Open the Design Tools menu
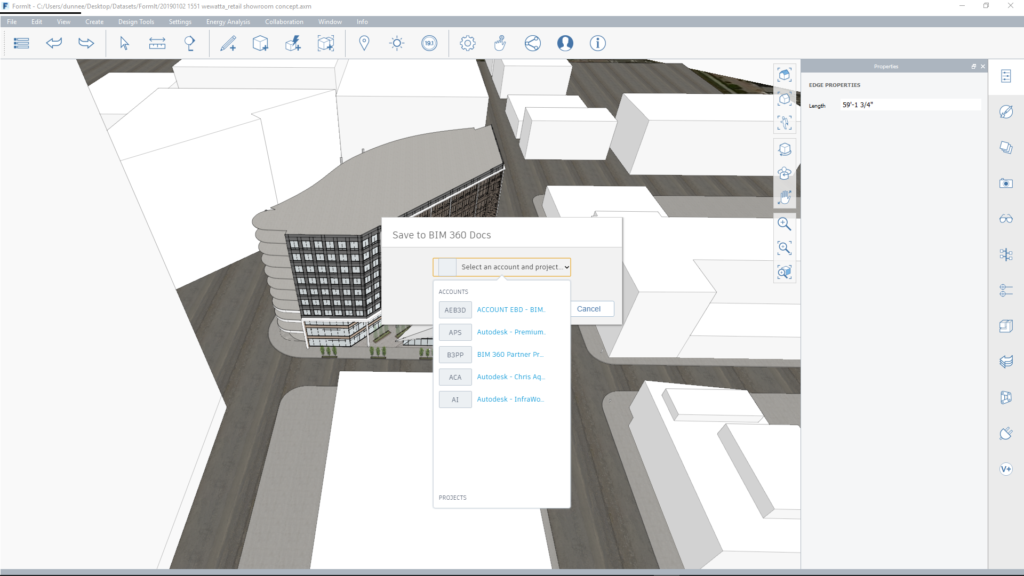The width and height of the screenshot is (1024, 576). click(136, 21)
